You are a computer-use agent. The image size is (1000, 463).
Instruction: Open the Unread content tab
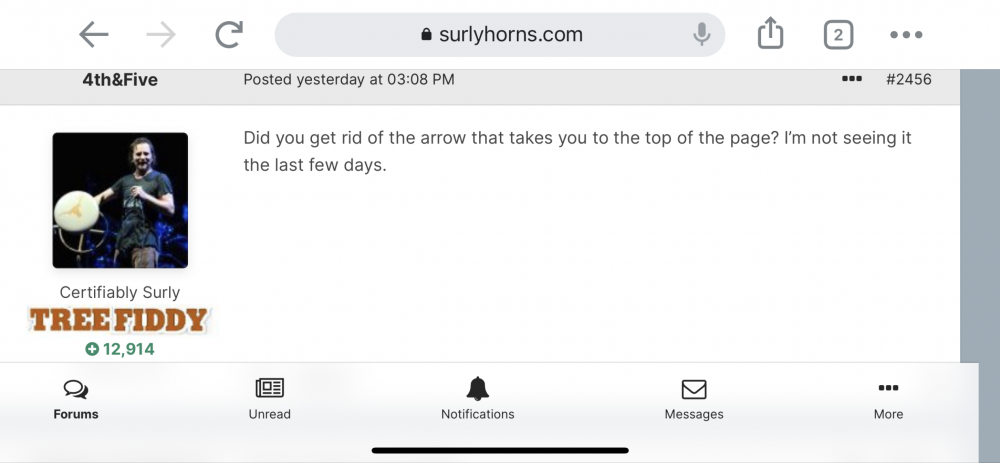pos(270,400)
